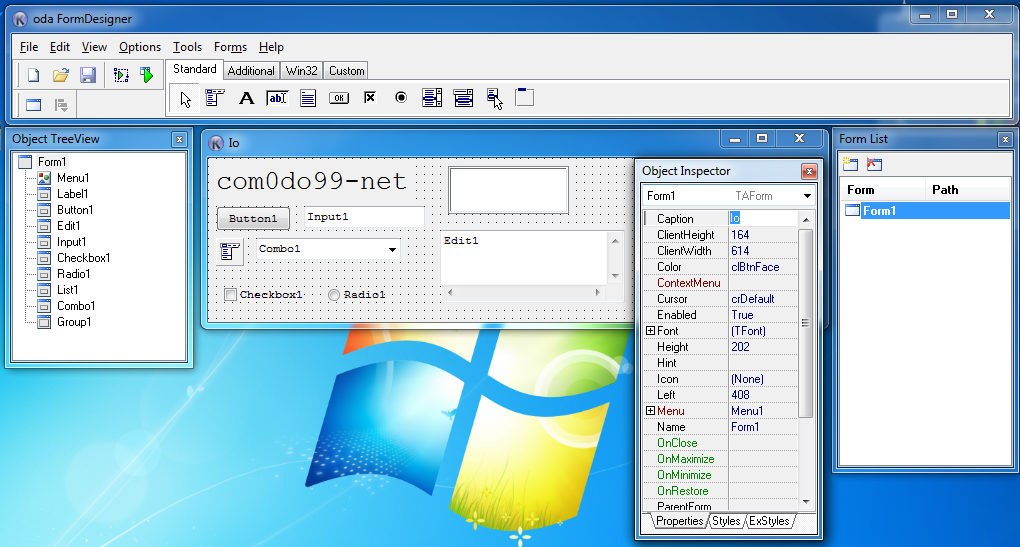
Task: Select the Memo component with lined page icon
Action: (x=308, y=98)
